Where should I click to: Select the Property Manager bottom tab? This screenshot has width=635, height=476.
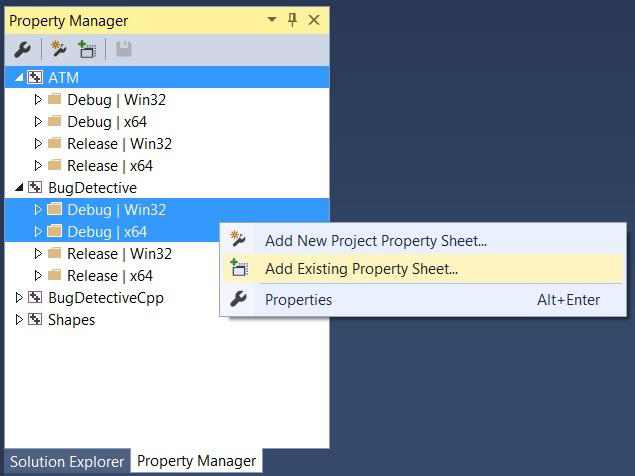[x=196, y=461]
